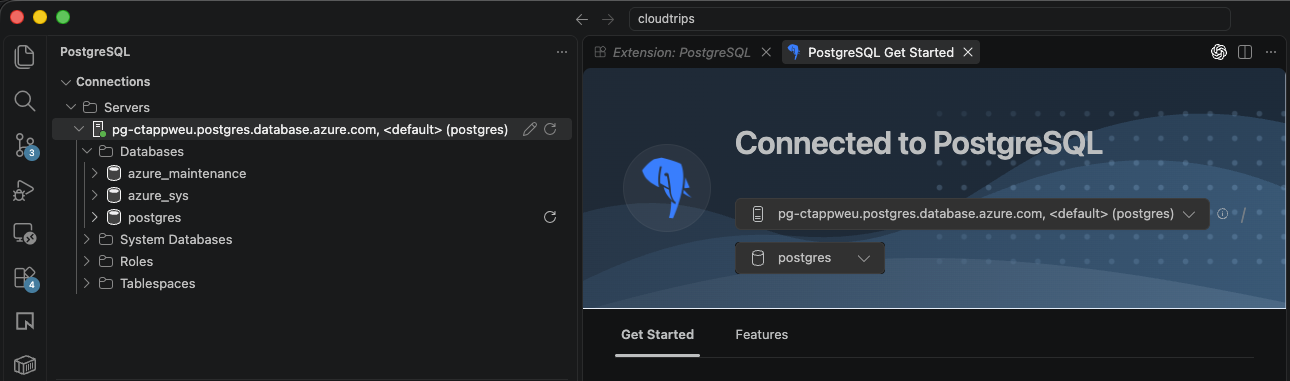This screenshot has height=381, width=1290.
Task: Select the azure_maintenance database row
Action: click(x=311, y=173)
